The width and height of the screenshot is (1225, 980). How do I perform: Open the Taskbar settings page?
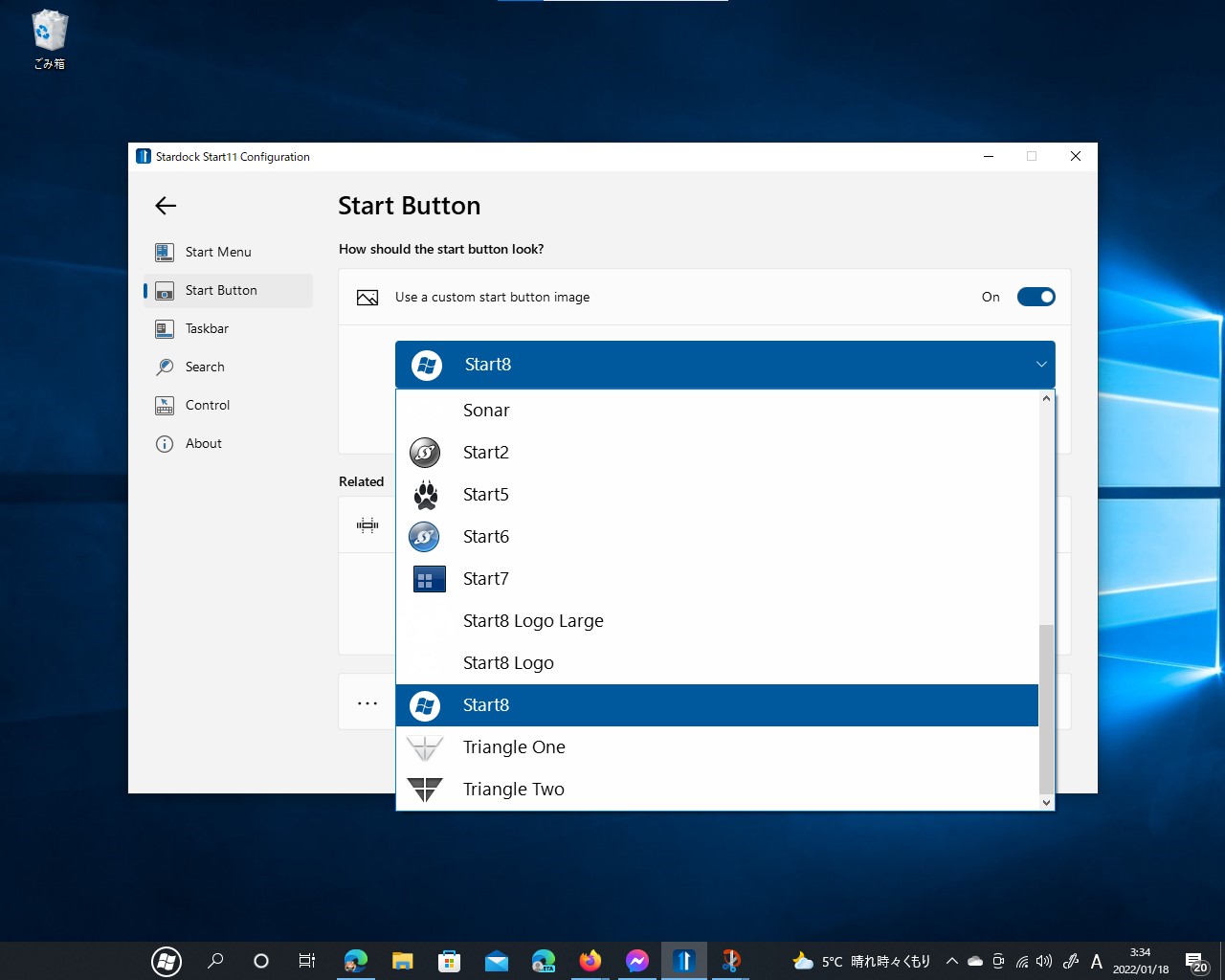(207, 328)
